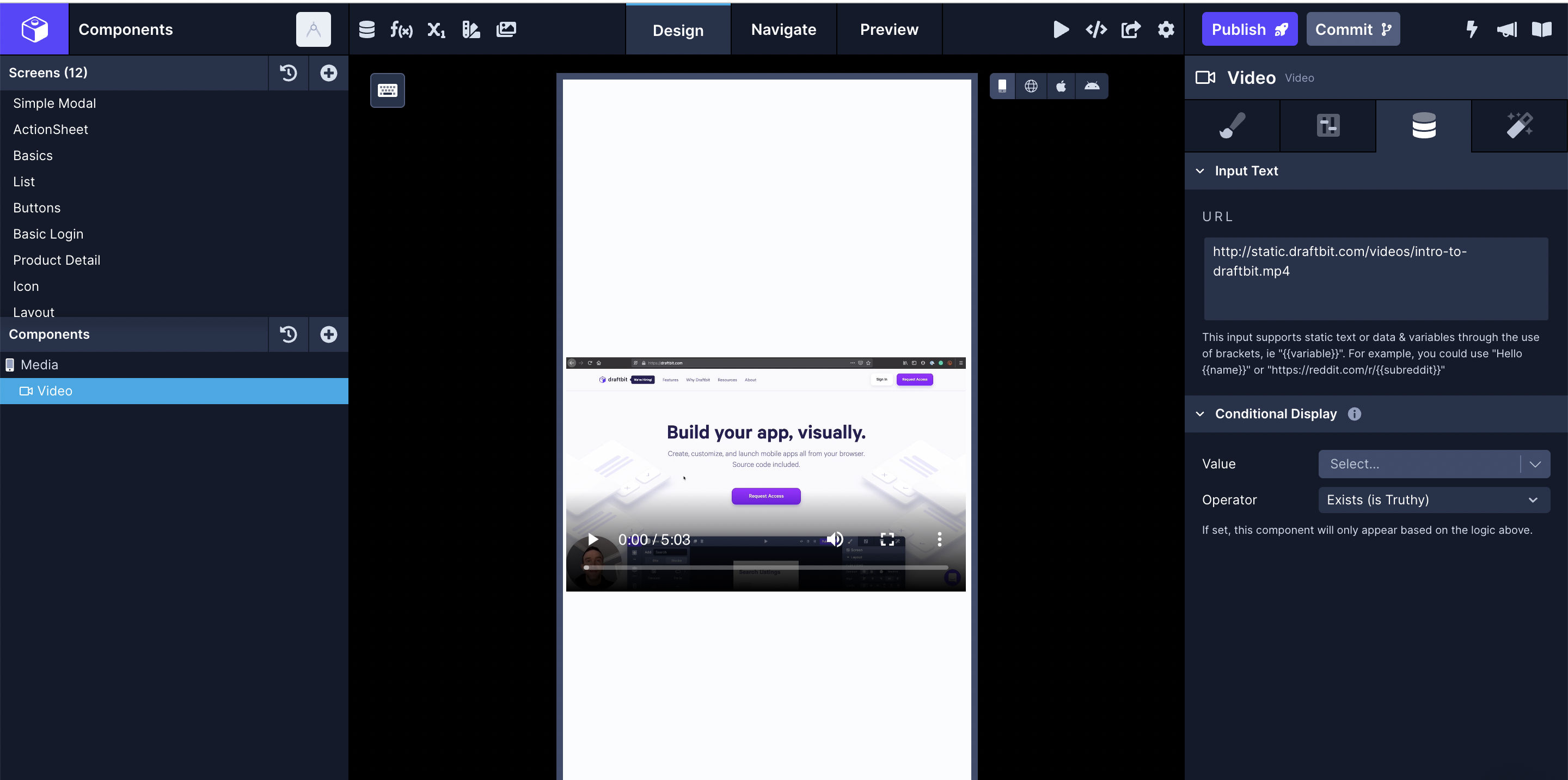This screenshot has width=1568, height=780.
Task: Switch to the Design tab
Action: (x=678, y=30)
